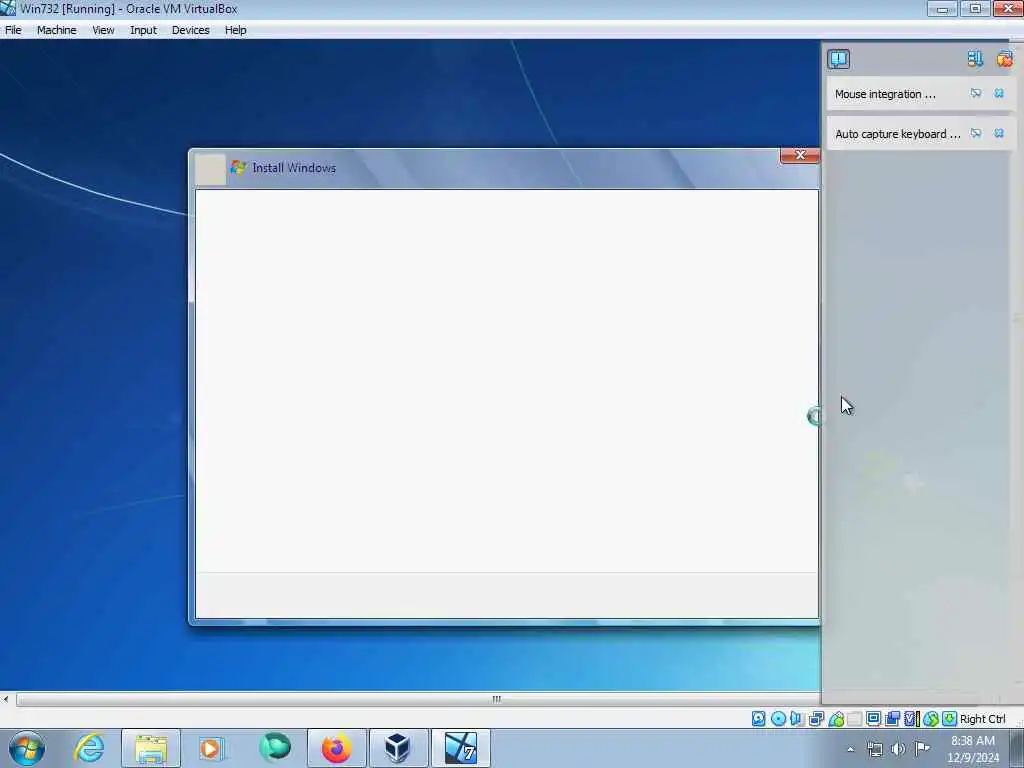
Task: Open details of Auto capture keyboard notification
Action: point(976,133)
